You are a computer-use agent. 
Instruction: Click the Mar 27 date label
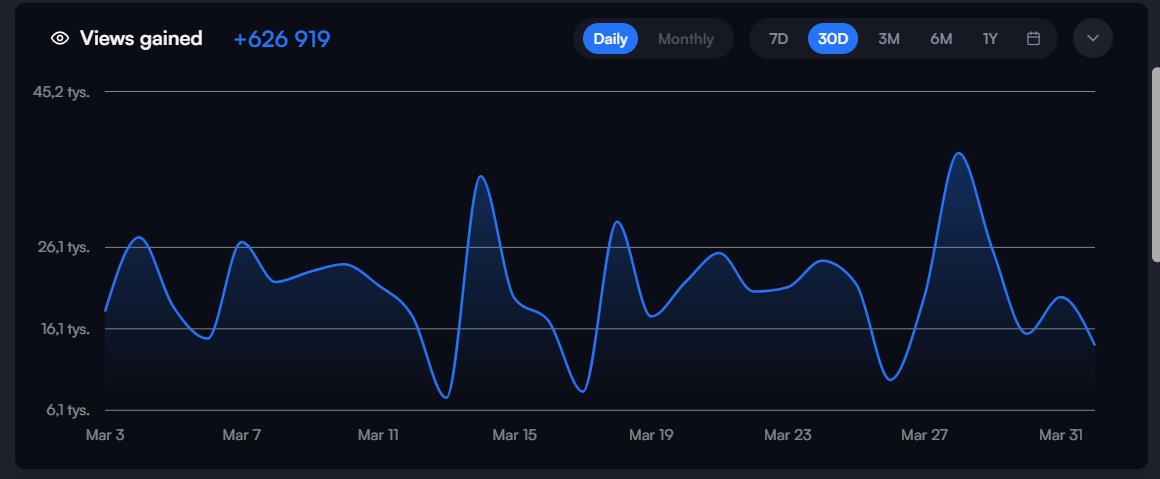[x=925, y=435]
